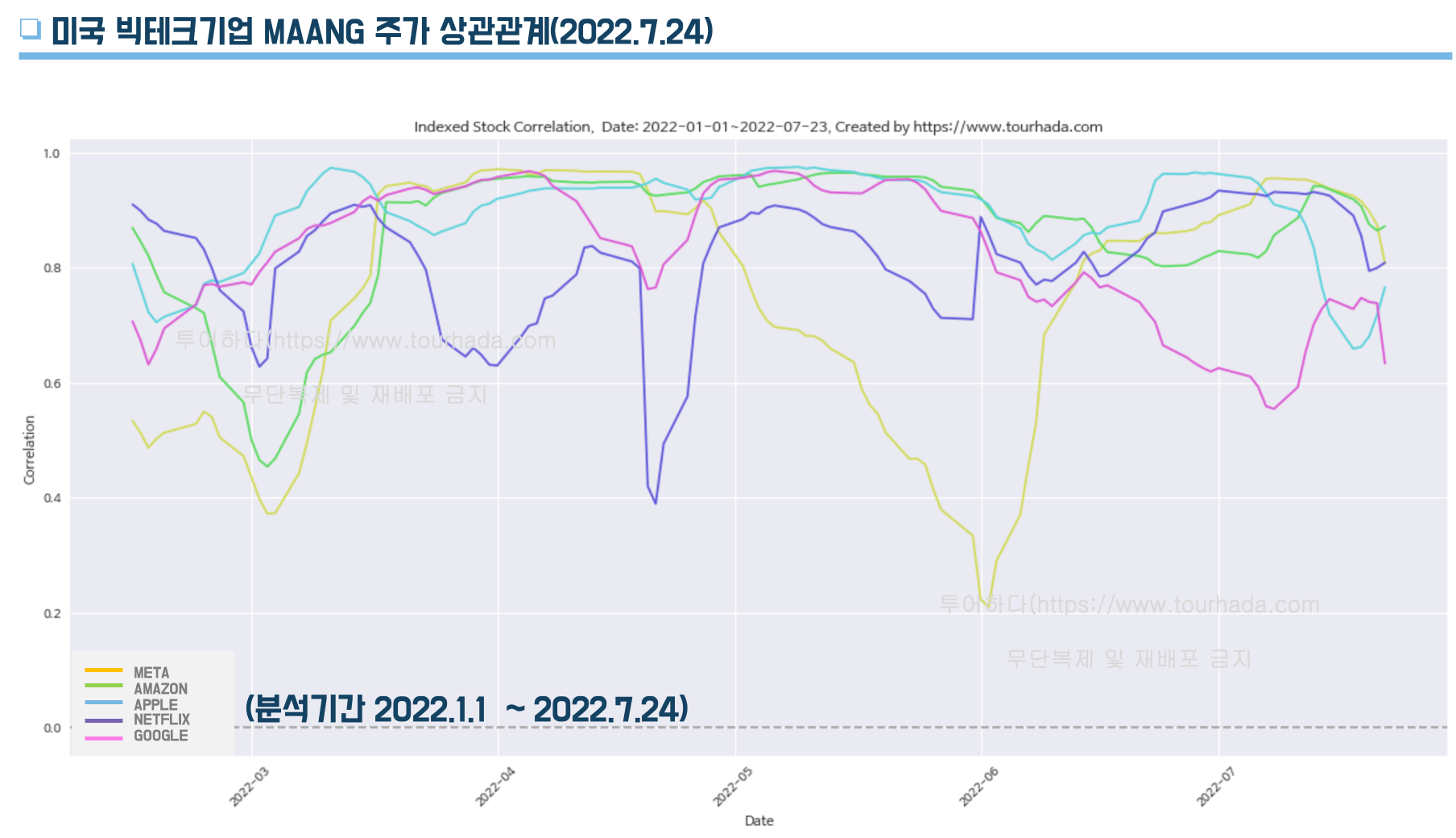Viewport: 1456px width, 838px height.
Task: Select the AMAZON legend label
Action: [160, 689]
